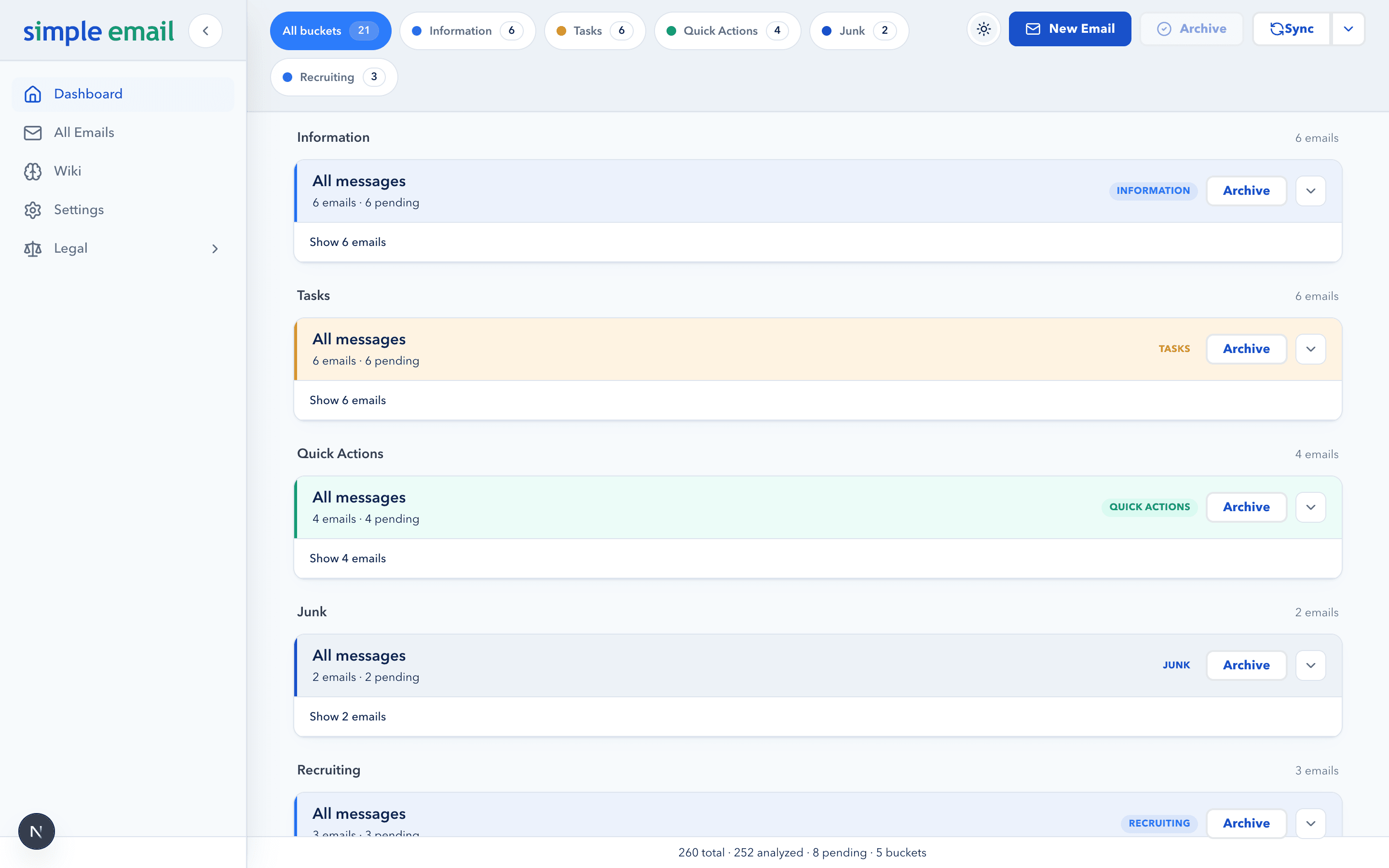
Task: Filter by the Tasks bucket tab
Action: click(x=595, y=31)
